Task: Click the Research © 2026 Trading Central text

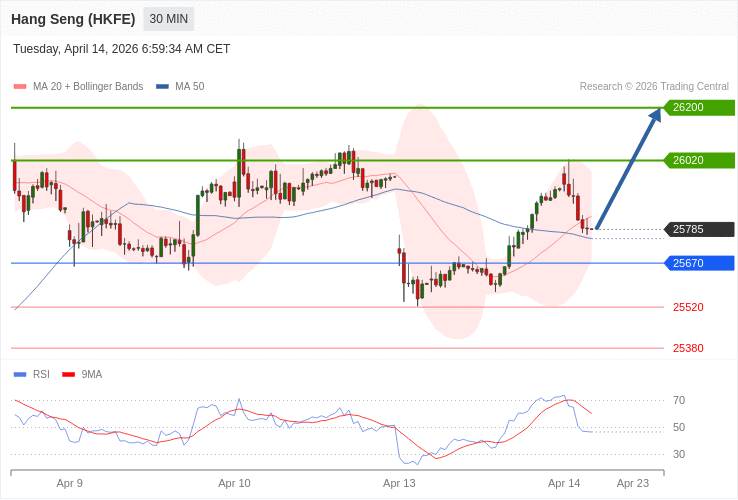Action: coord(654,87)
